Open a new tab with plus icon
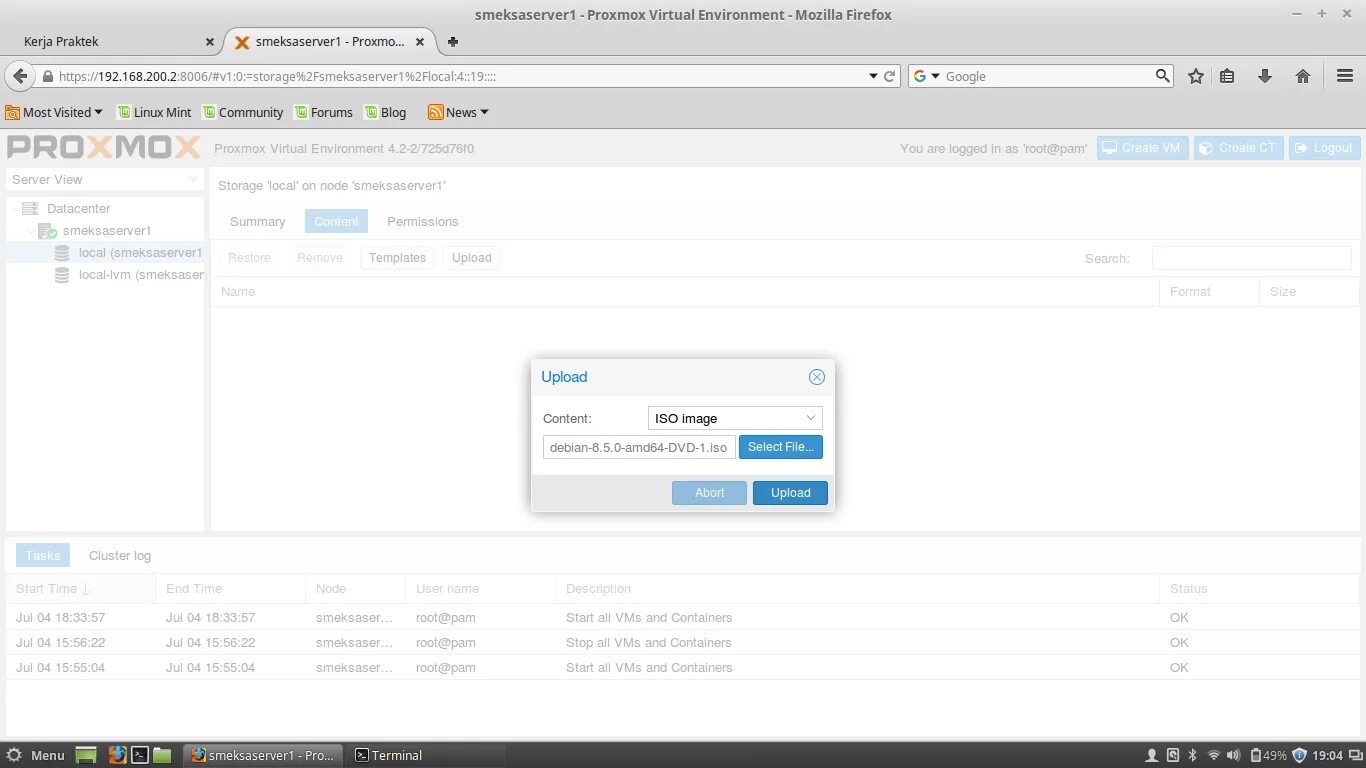 click(453, 42)
